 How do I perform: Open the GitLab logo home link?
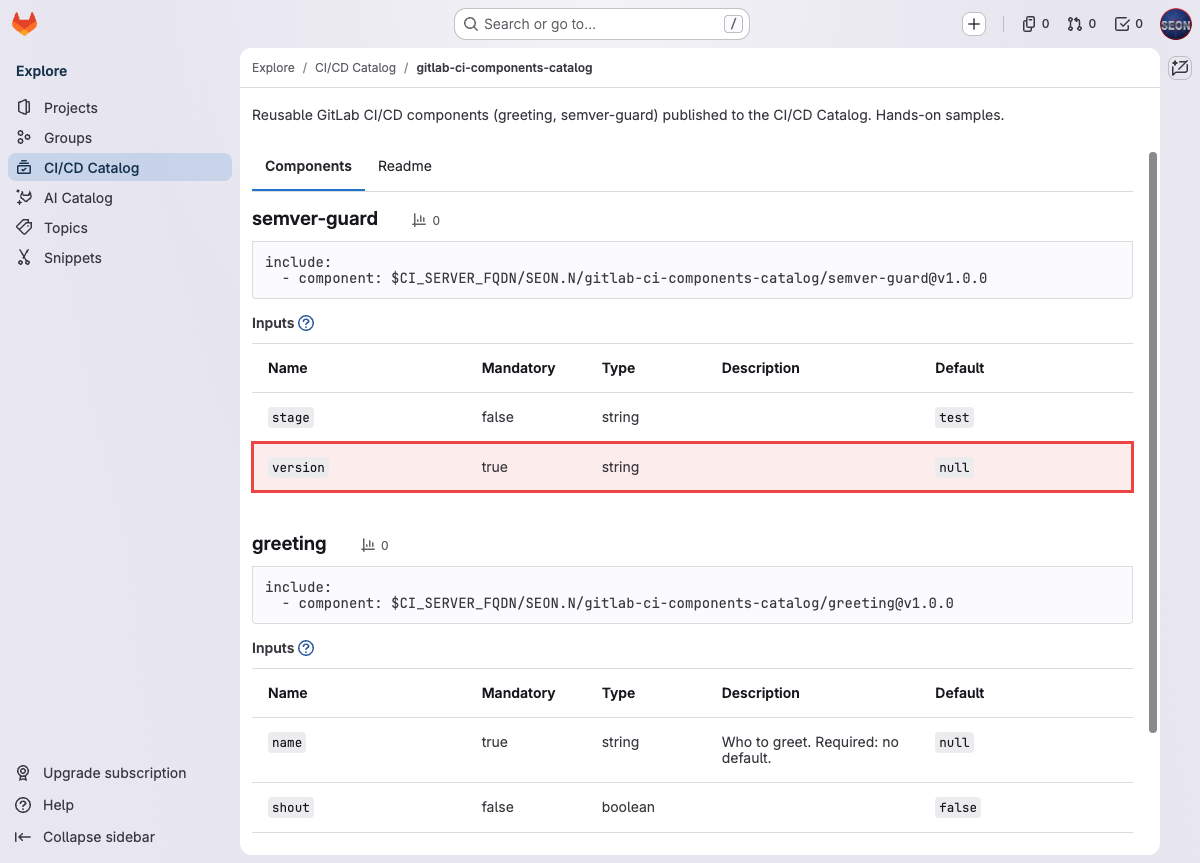25,24
